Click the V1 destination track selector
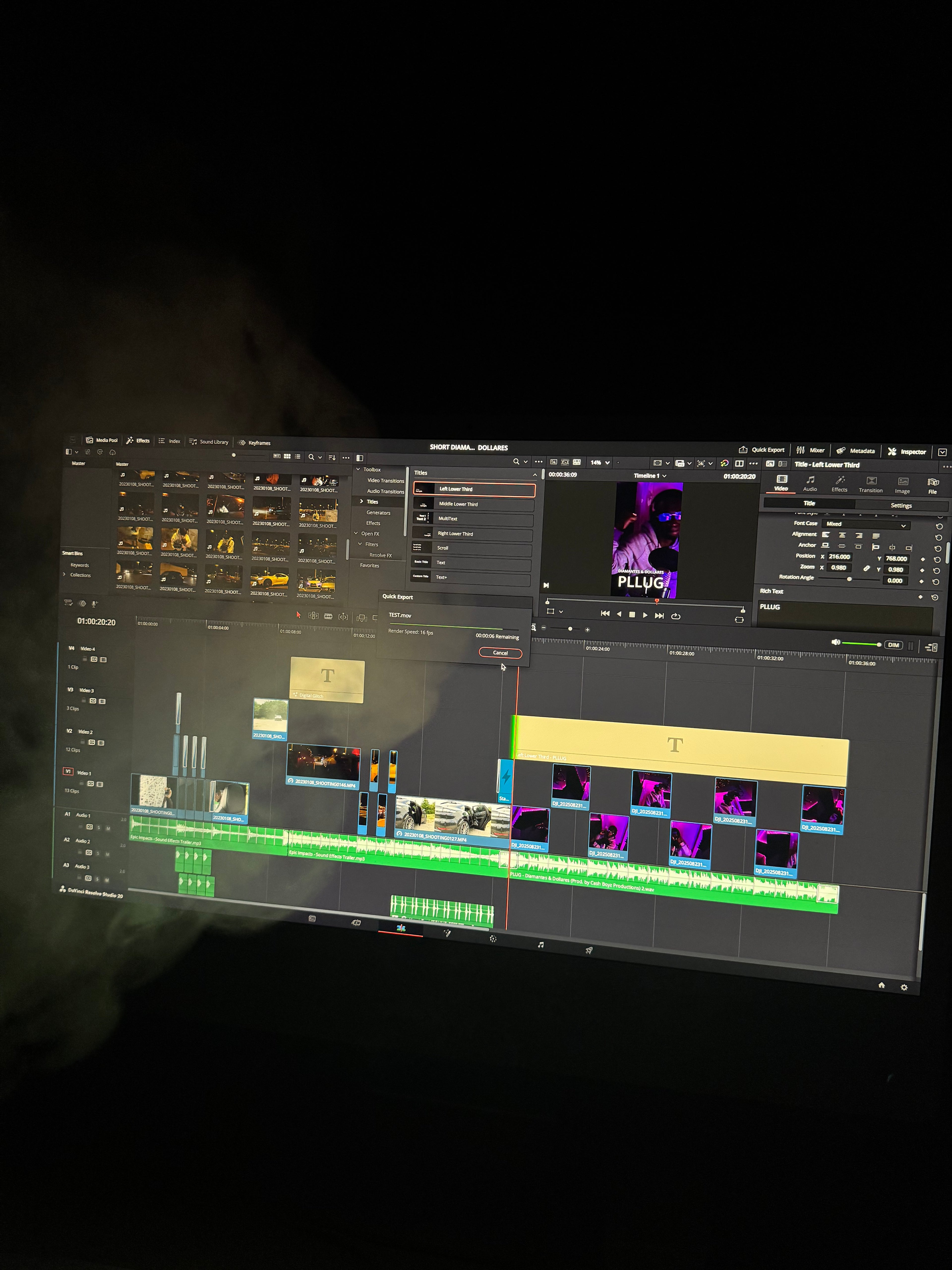This screenshot has height=1270, width=952. (68, 772)
